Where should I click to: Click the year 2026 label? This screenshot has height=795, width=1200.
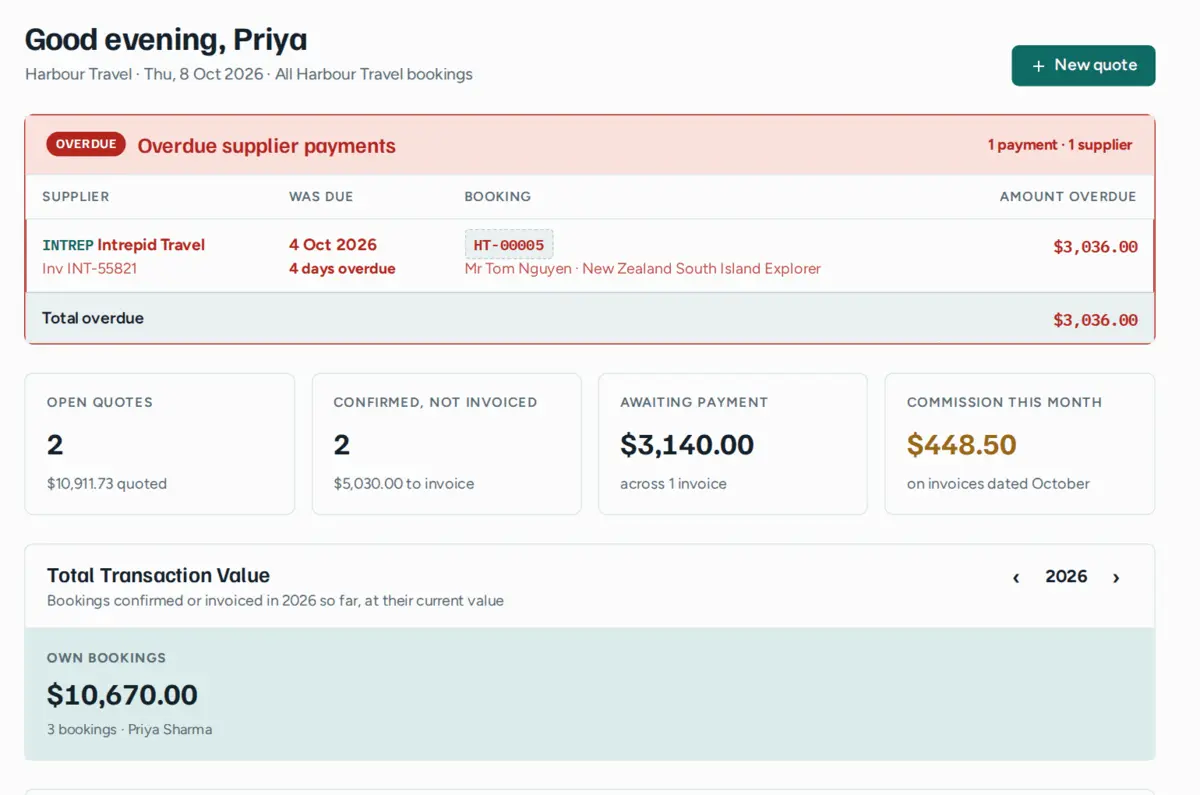(x=1066, y=577)
